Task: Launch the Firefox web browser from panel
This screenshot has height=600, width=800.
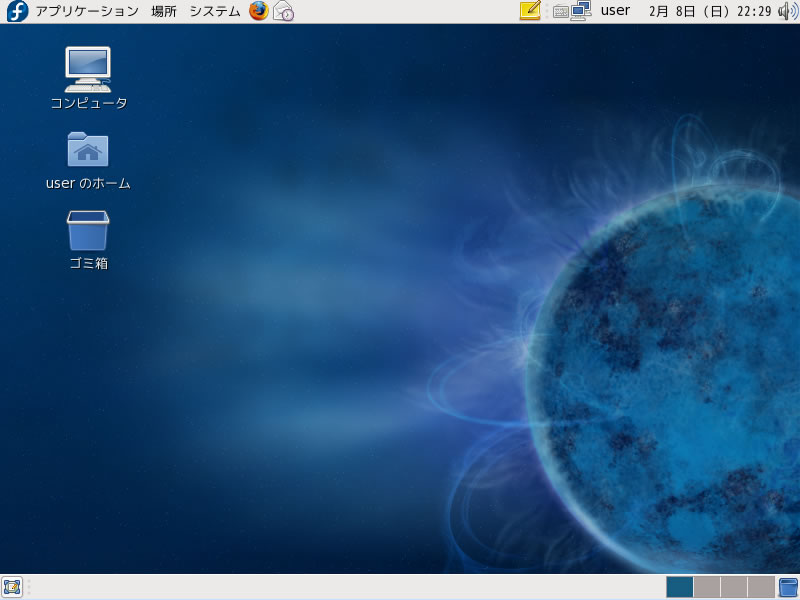Action: click(x=259, y=11)
